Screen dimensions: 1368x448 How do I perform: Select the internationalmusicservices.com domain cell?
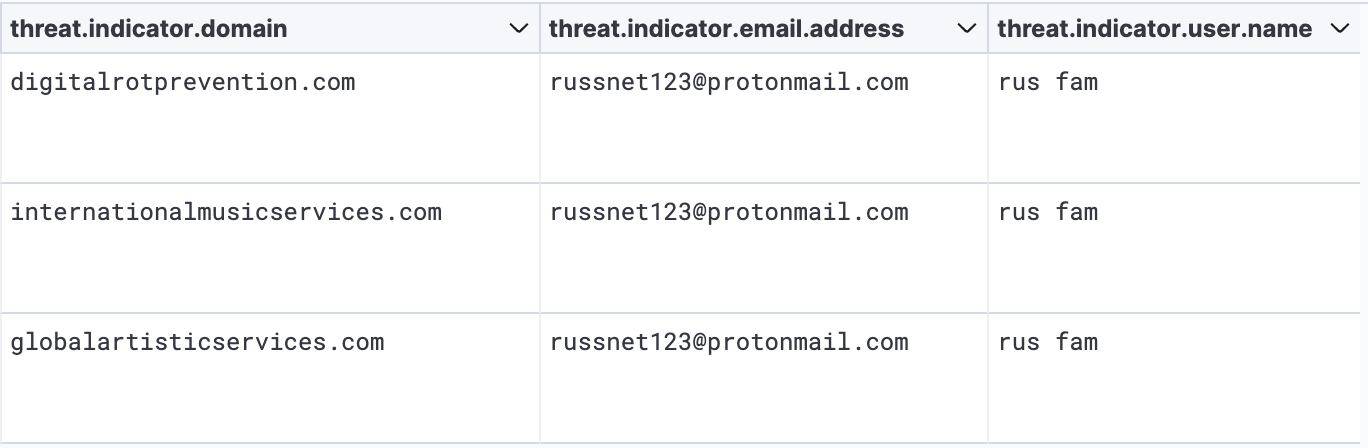[x=226, y=212]
